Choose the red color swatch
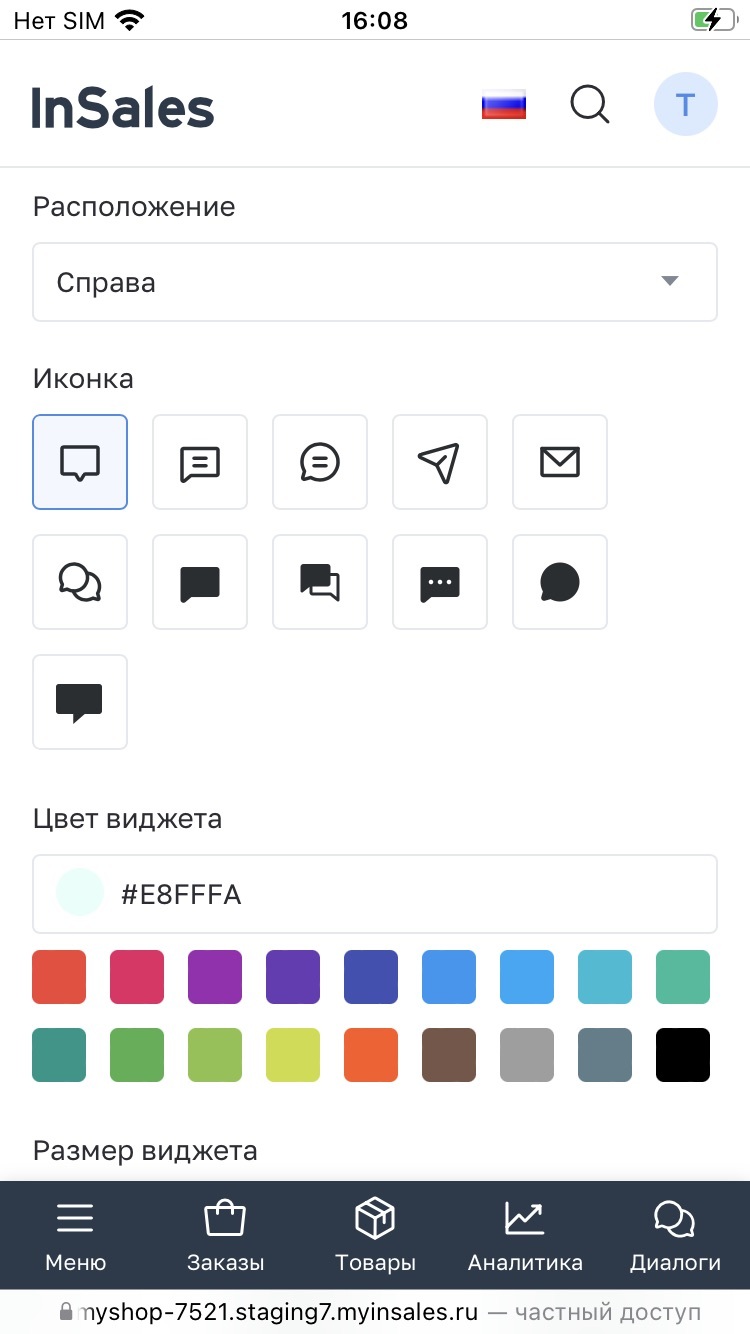Viewport: 750px width, 1334px height. click(59, 977)
